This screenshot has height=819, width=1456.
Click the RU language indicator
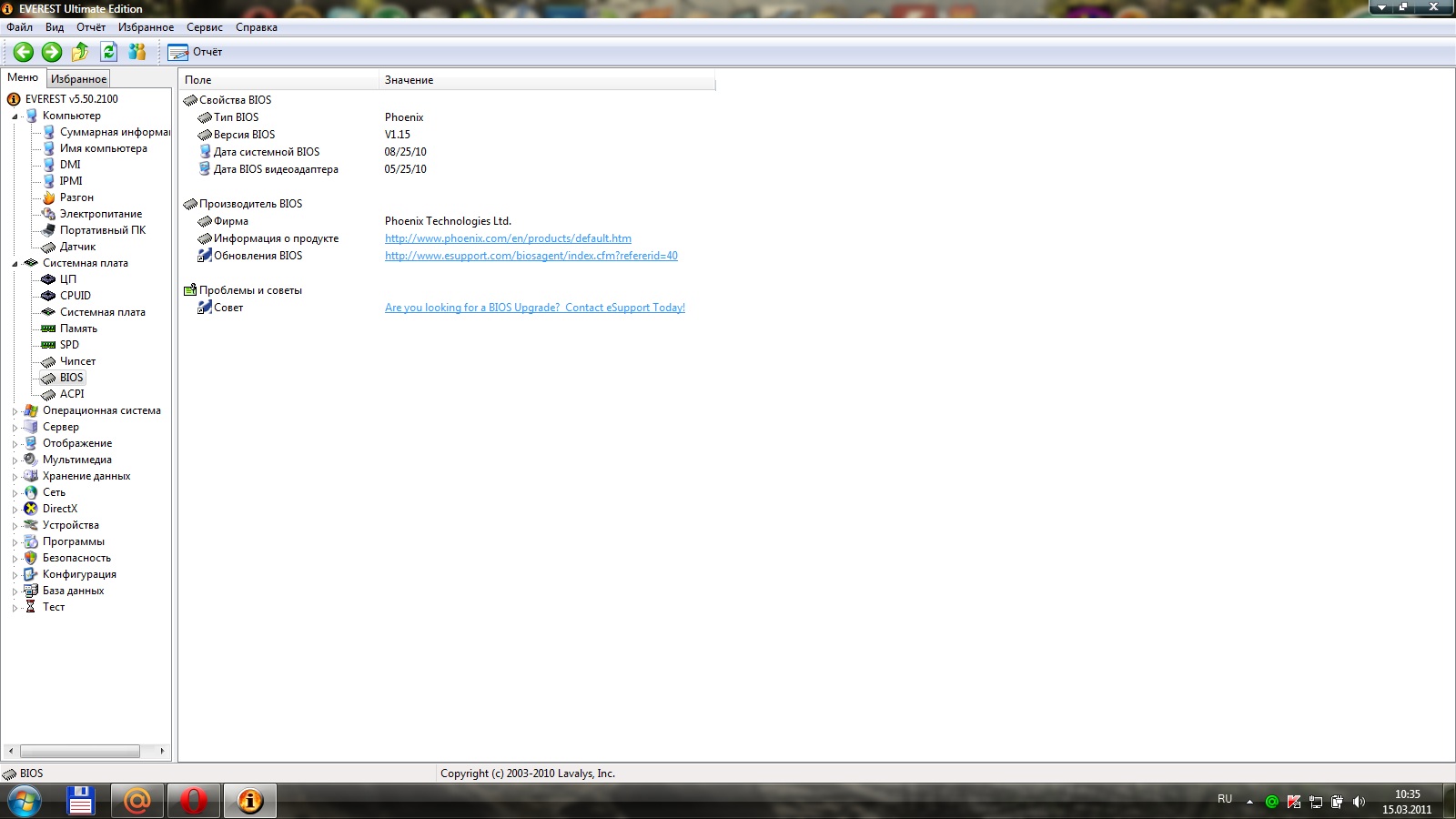point(1225,799)
